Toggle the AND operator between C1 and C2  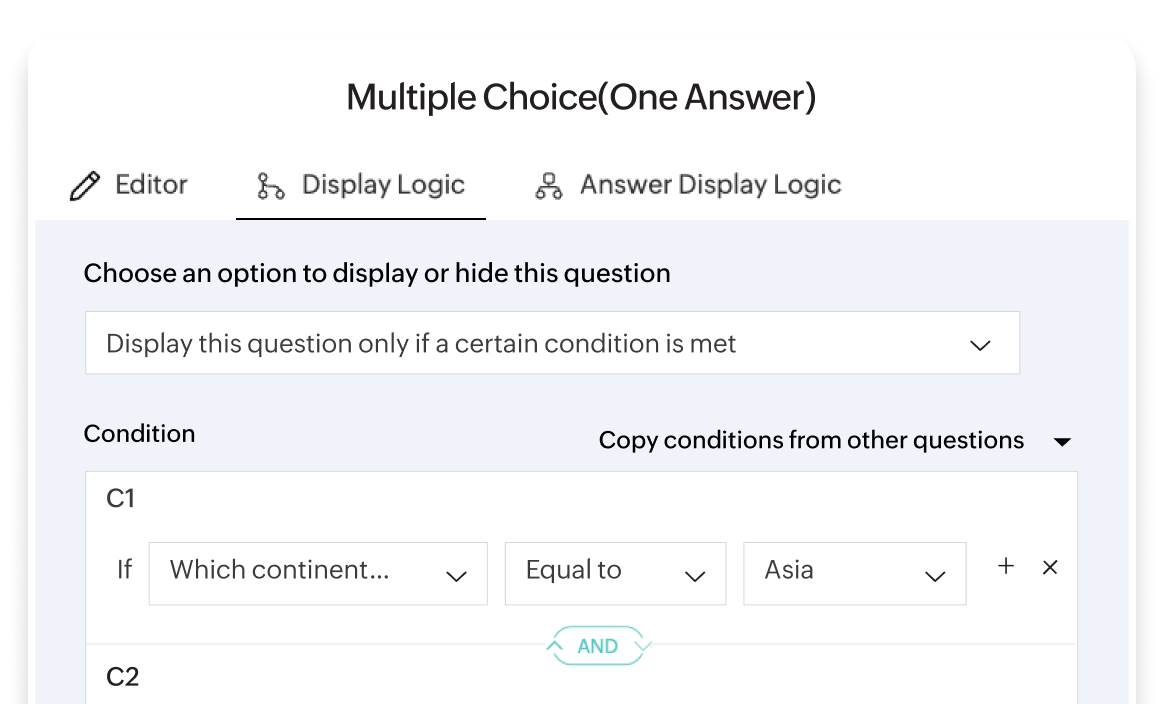[597, 646]
